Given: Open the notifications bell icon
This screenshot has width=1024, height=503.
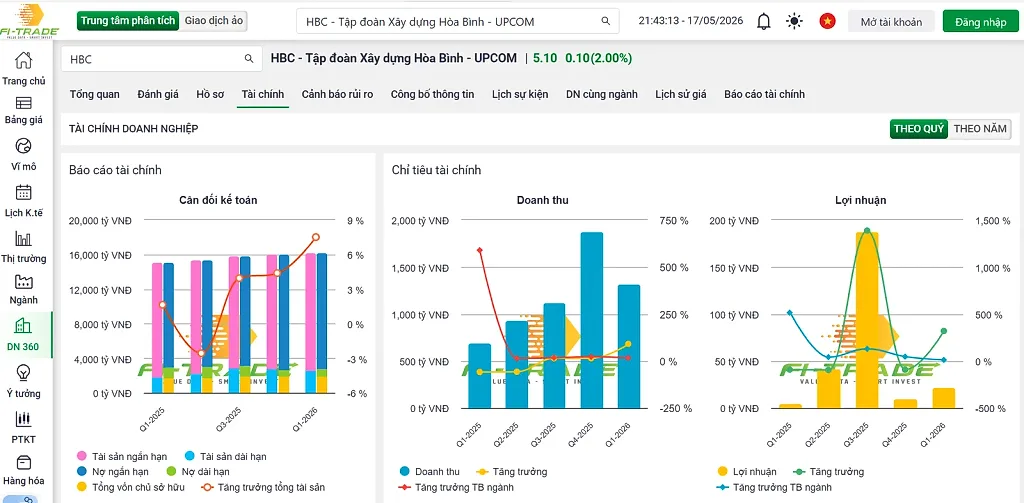Looking at the screenshot, I should (763, 22).
